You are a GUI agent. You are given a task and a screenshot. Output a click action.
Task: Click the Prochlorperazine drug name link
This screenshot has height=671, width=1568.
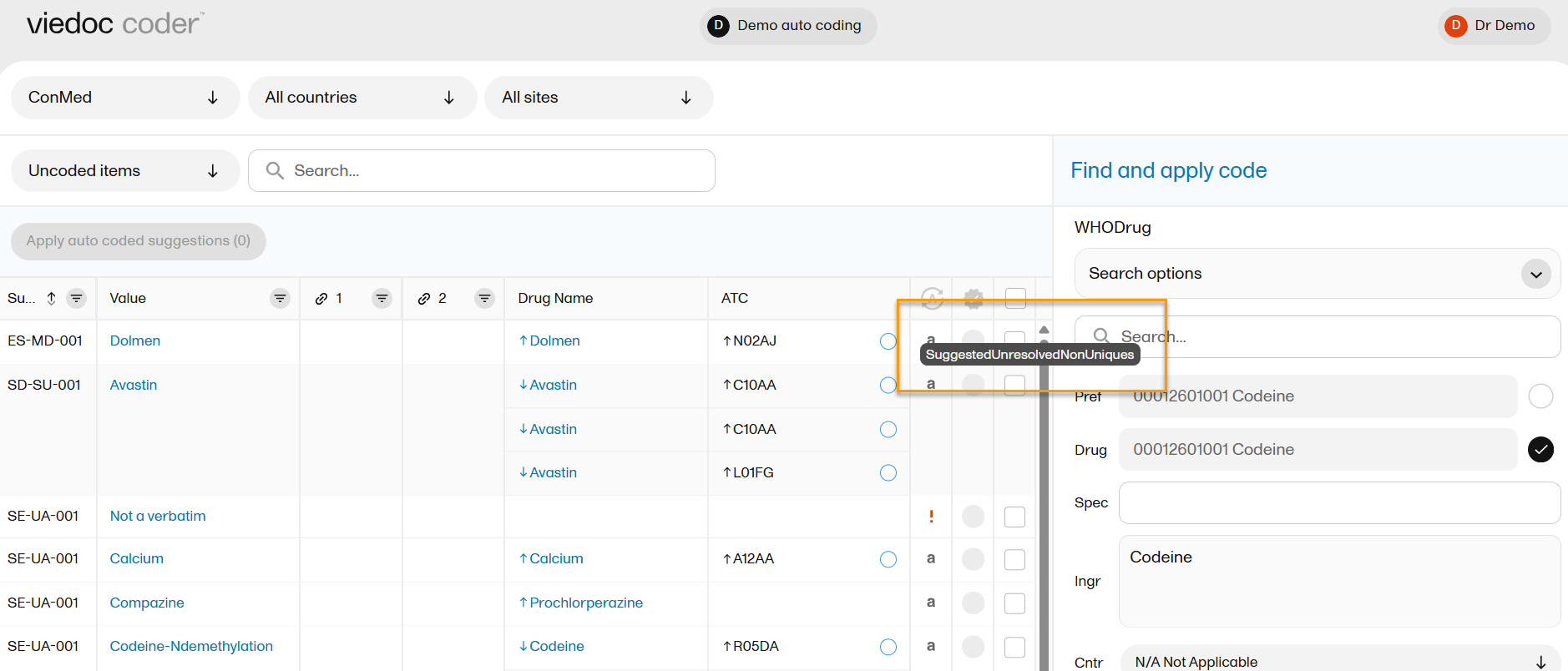(x=585, y=603)
